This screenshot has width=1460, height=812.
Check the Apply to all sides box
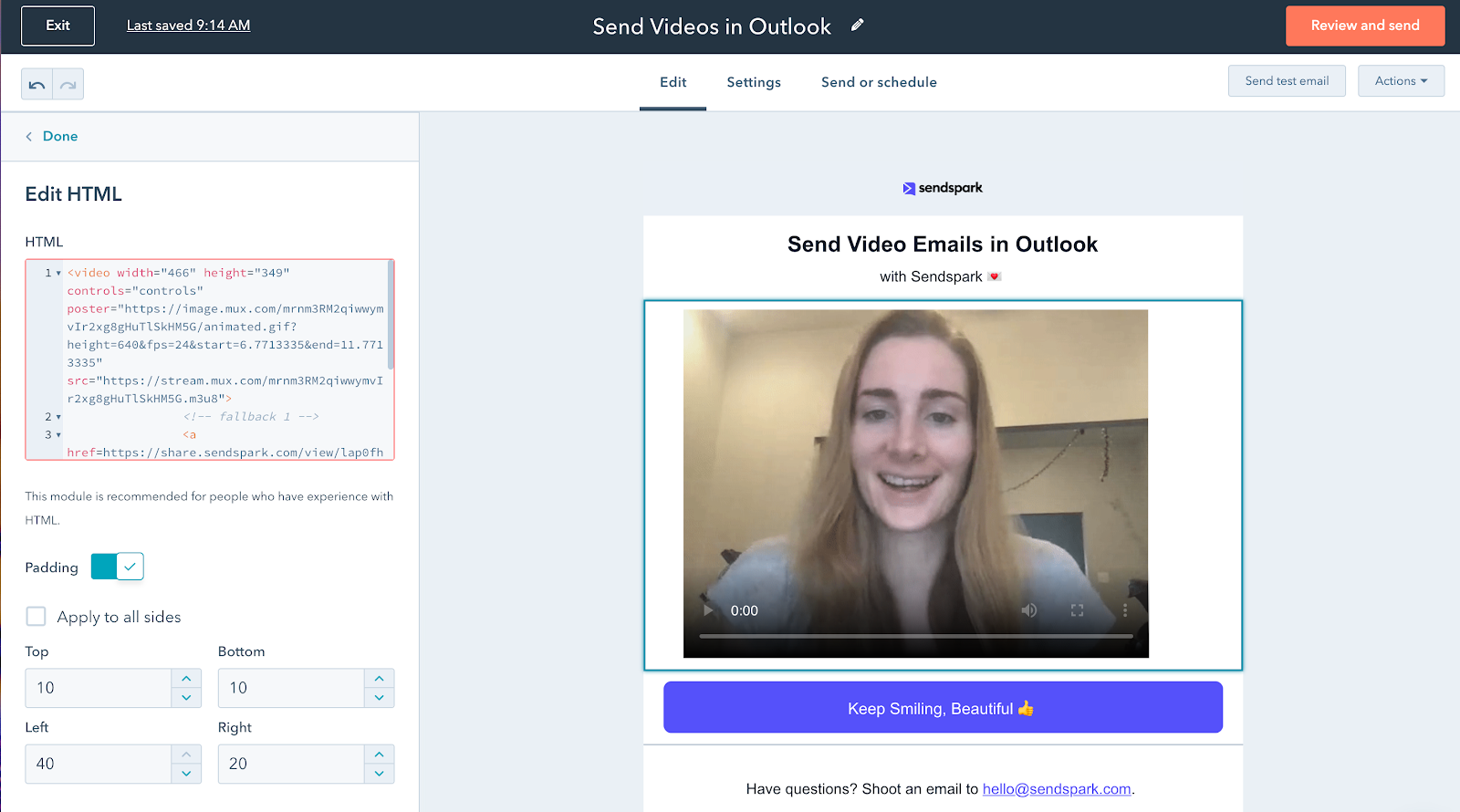point(36,617)
